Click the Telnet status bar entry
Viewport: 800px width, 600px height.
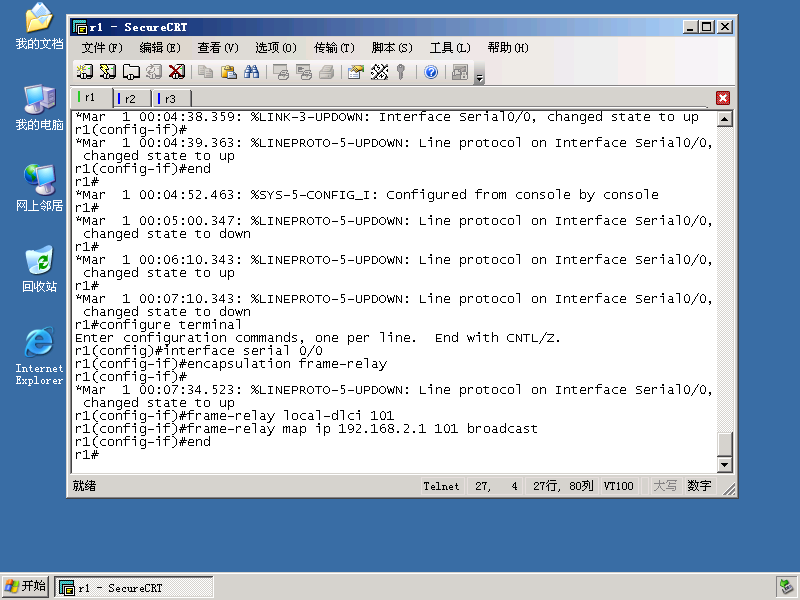tap(441, 486)
